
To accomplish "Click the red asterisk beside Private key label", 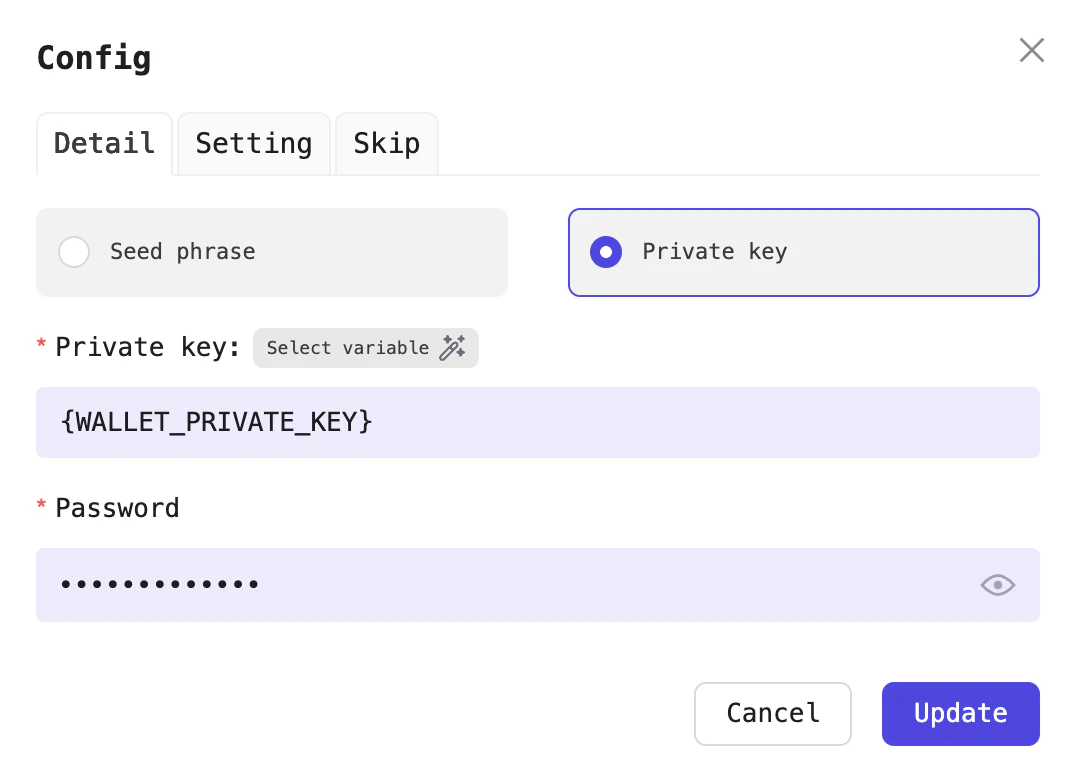I will click(41, 346).
